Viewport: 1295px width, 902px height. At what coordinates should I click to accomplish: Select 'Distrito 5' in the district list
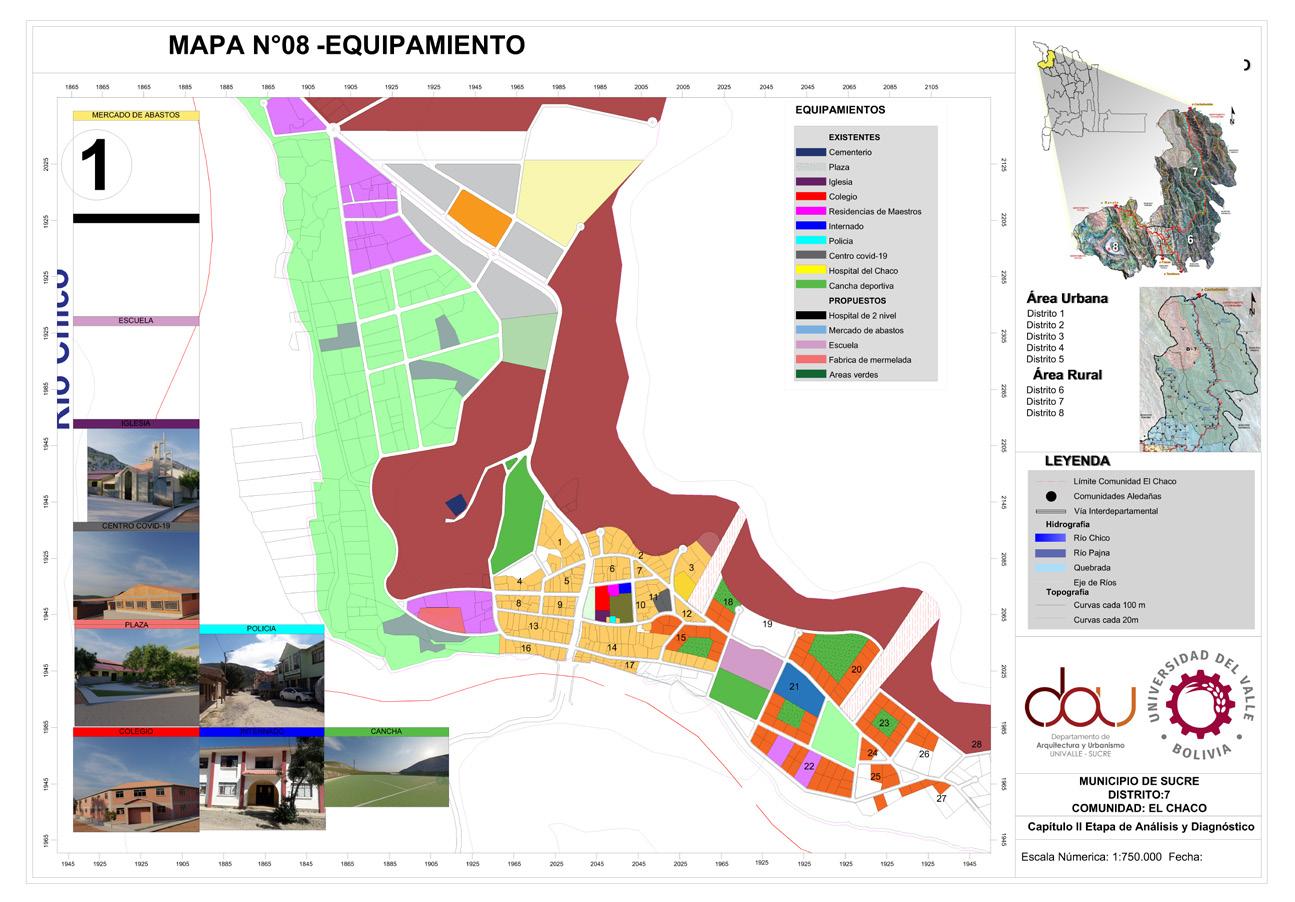pos(1045,359)
